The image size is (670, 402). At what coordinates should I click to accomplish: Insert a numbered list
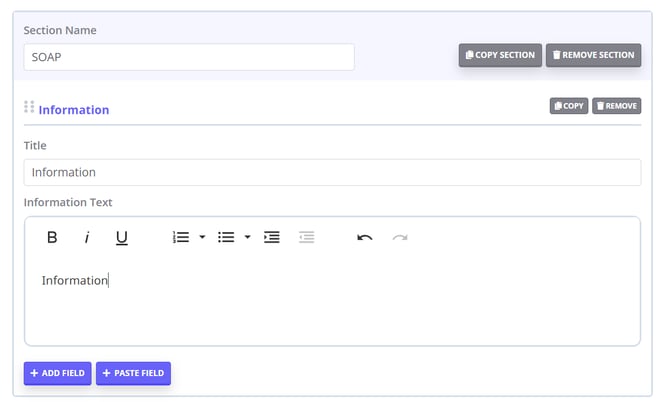(181, 238)
